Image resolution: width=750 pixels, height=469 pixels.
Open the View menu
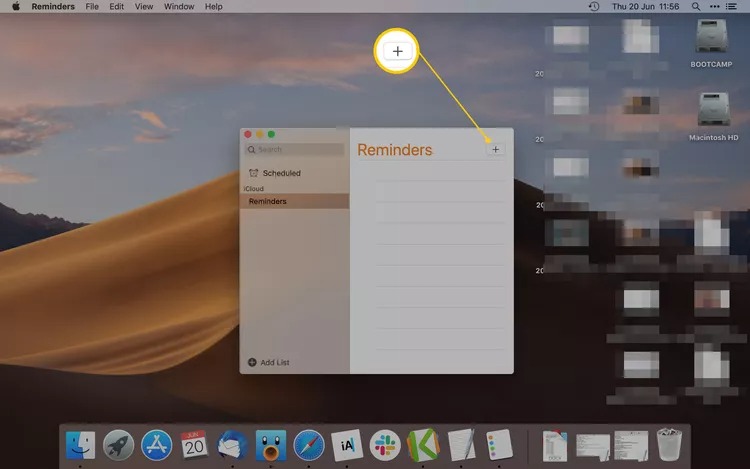[x=143, y=6]
